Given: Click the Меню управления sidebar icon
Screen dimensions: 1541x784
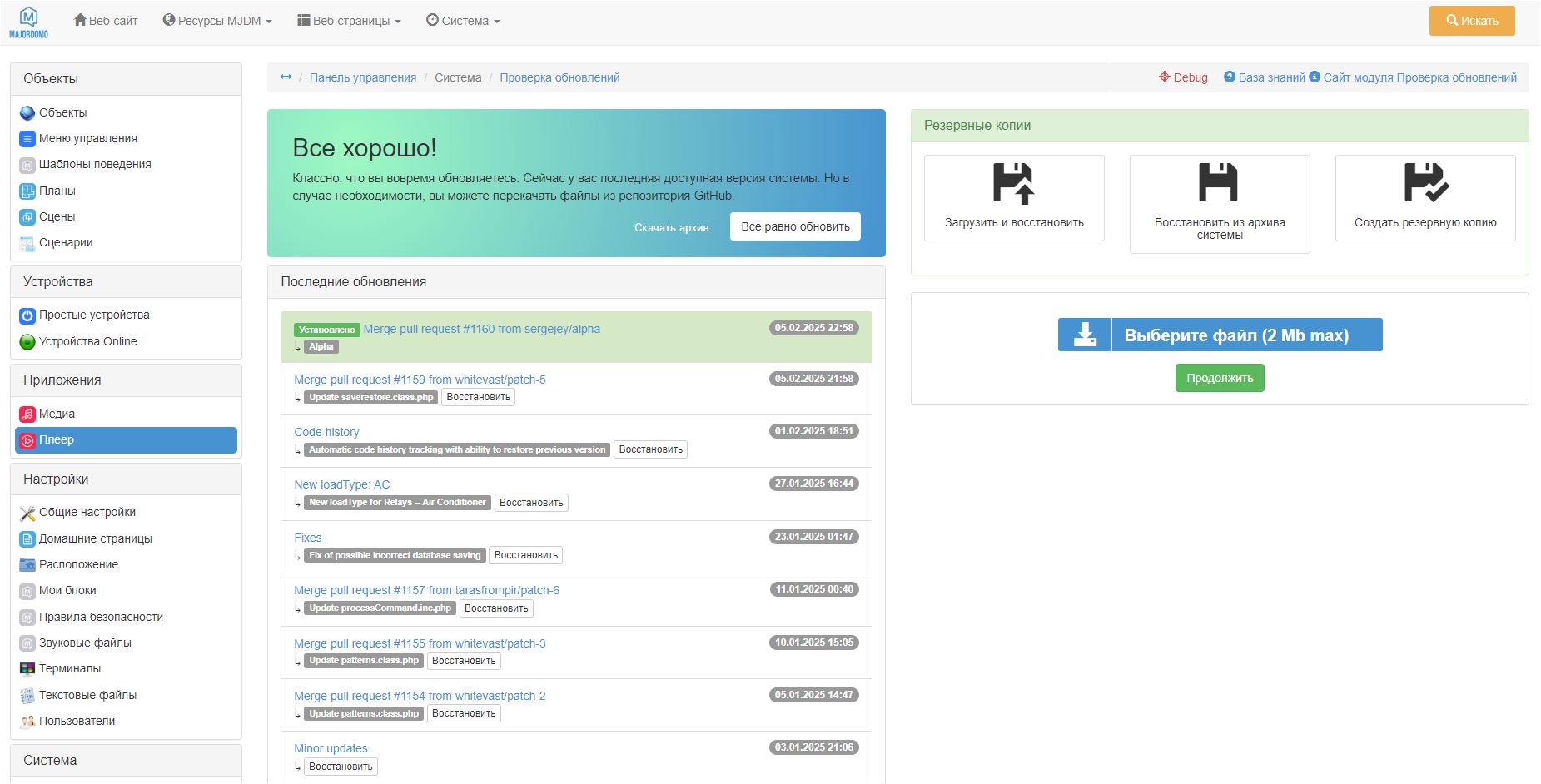Looking at the screenshot, I should tap(27, 139).
